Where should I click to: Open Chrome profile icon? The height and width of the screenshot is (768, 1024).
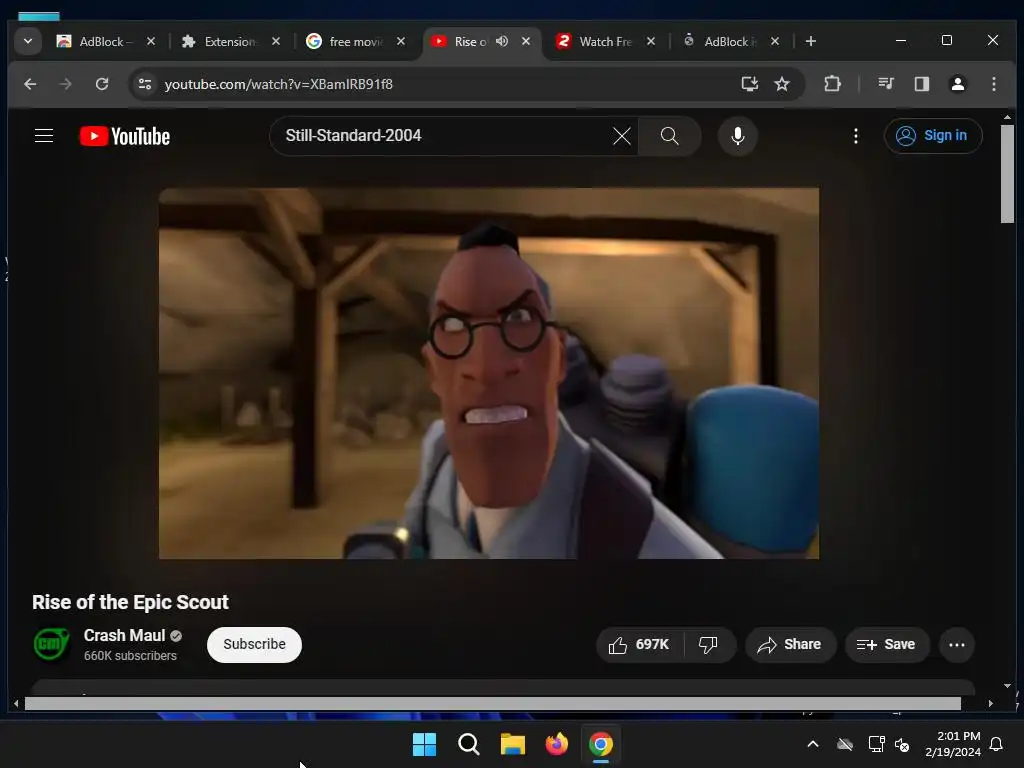point(957,84)
